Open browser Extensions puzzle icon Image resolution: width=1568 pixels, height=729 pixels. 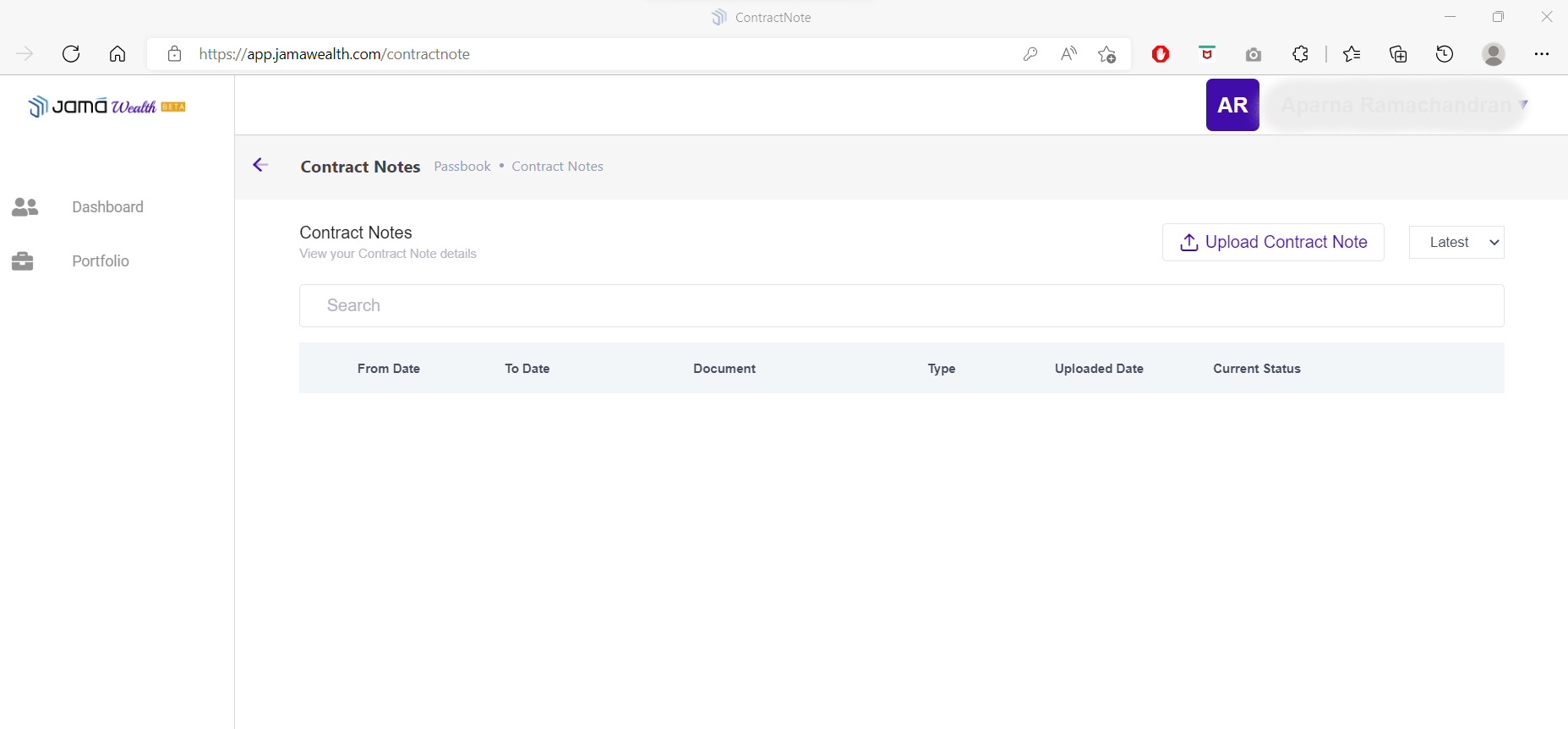(x=1300, y=54)
